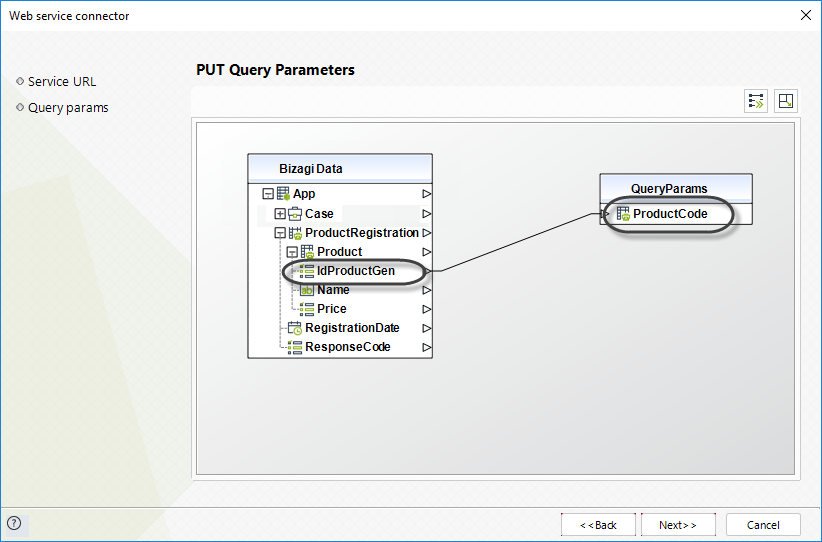Viewport: 822px width, 542px height.
Task: Open help via question mark icon
Action: pos(14,523)
